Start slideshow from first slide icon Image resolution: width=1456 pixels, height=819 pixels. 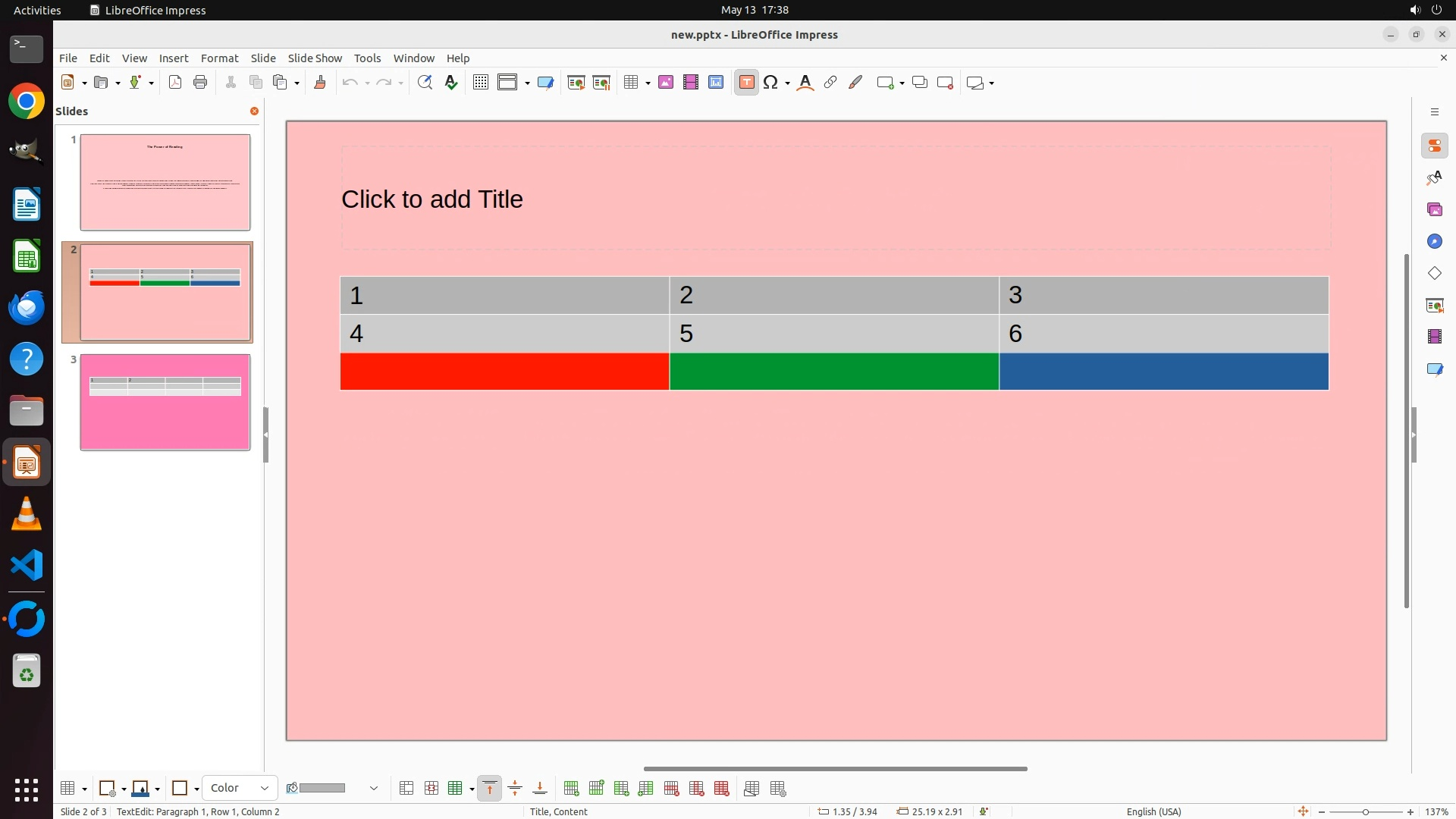click(576, 83)
